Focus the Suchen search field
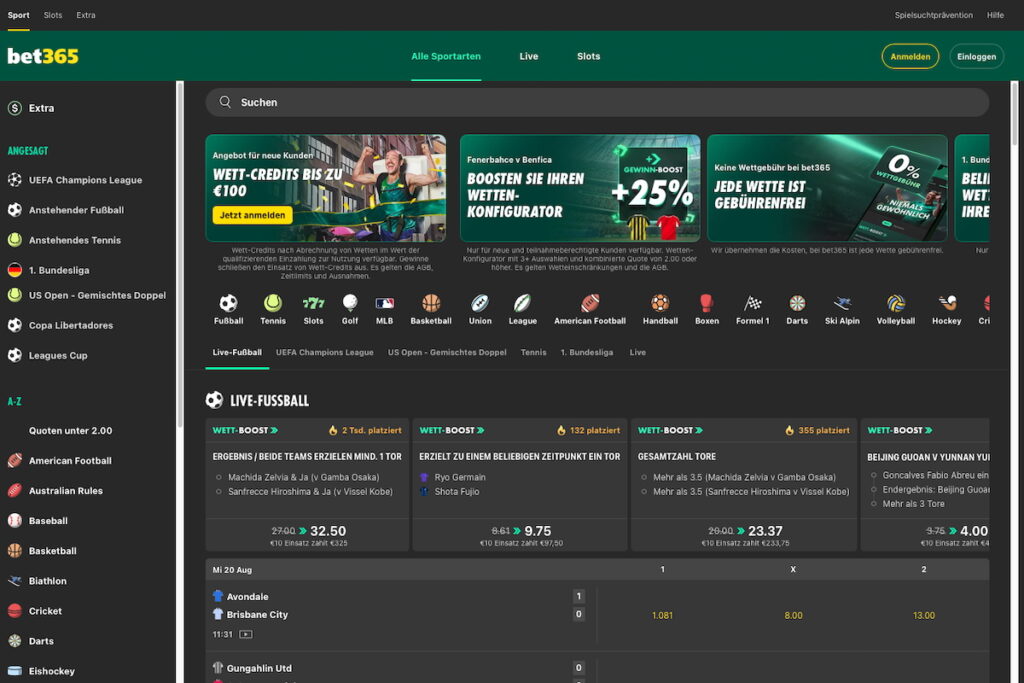This screenshot has width=1024, height=683. click(x=597, y=103)
